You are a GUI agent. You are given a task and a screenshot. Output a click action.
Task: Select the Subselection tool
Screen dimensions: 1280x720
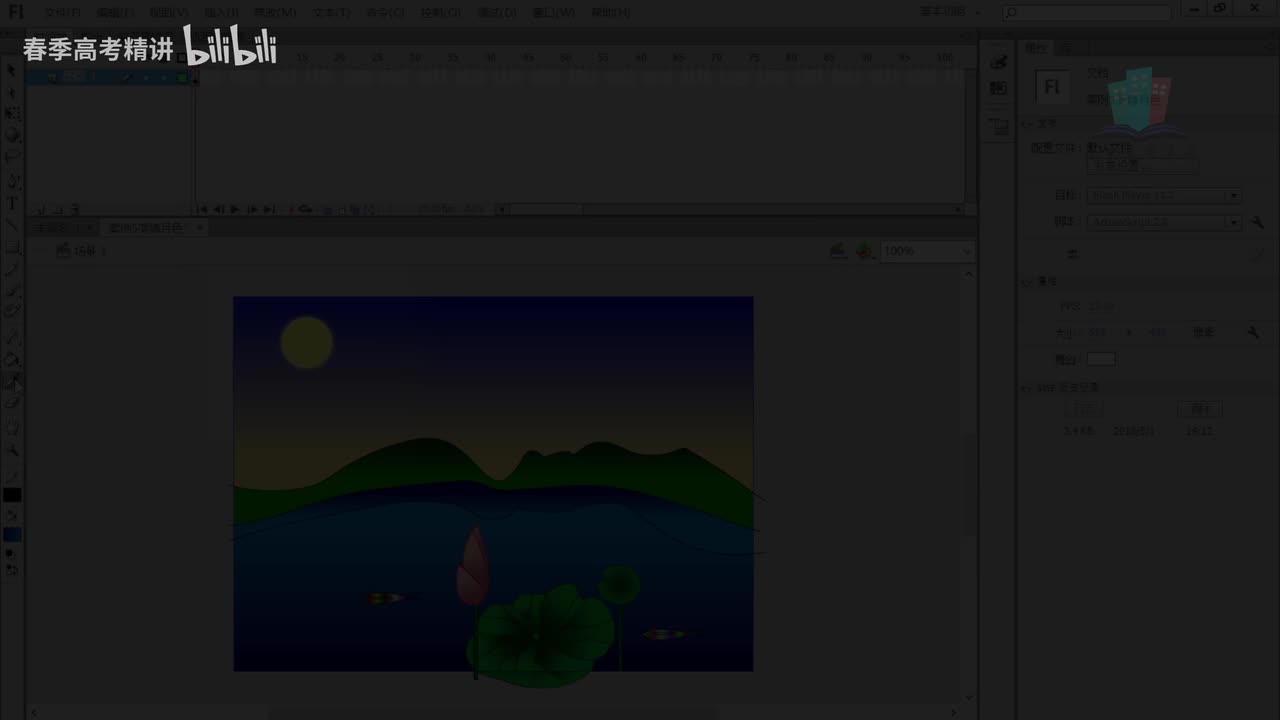pos(12,93)
